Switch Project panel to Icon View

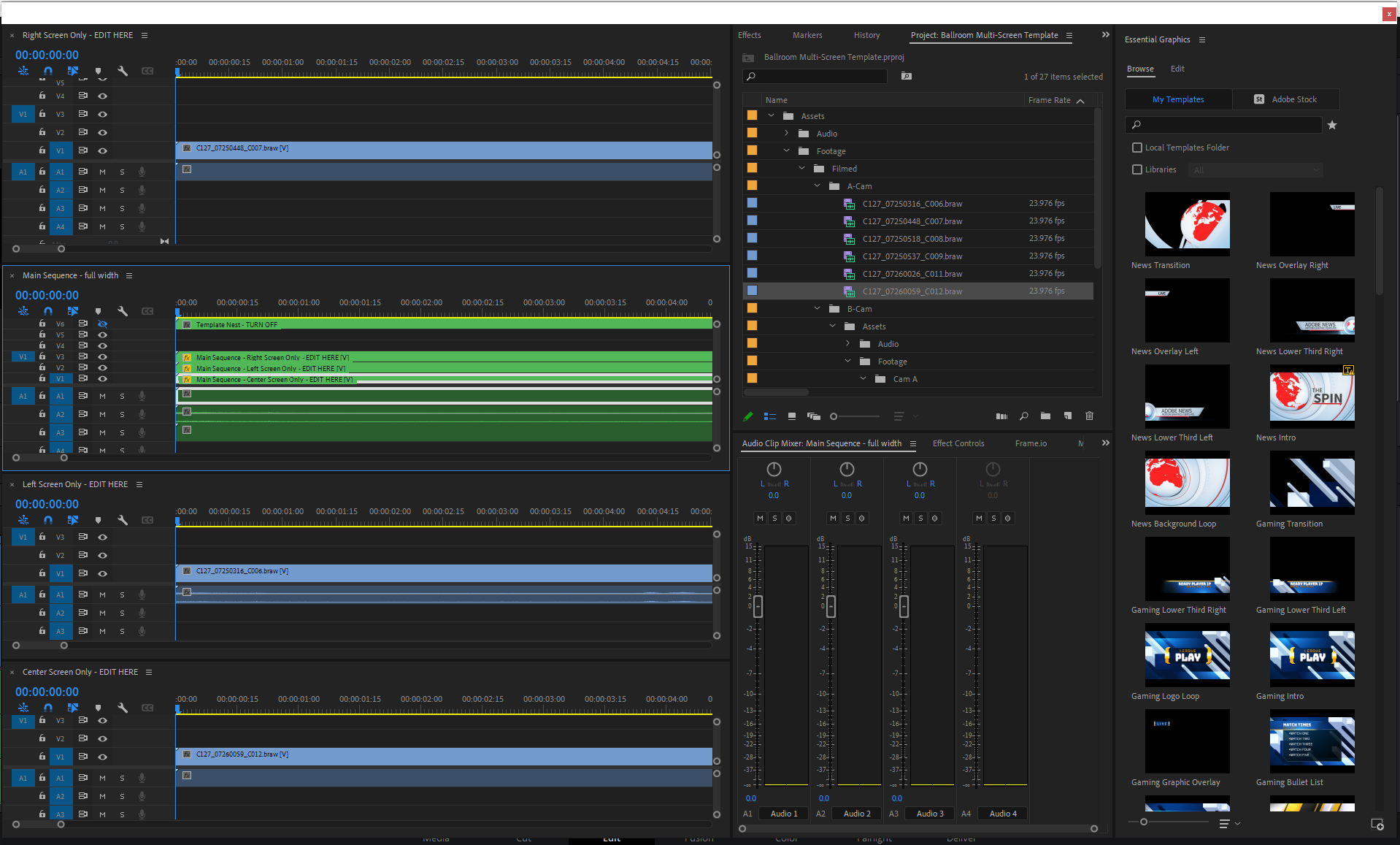(x=792, y=416)
